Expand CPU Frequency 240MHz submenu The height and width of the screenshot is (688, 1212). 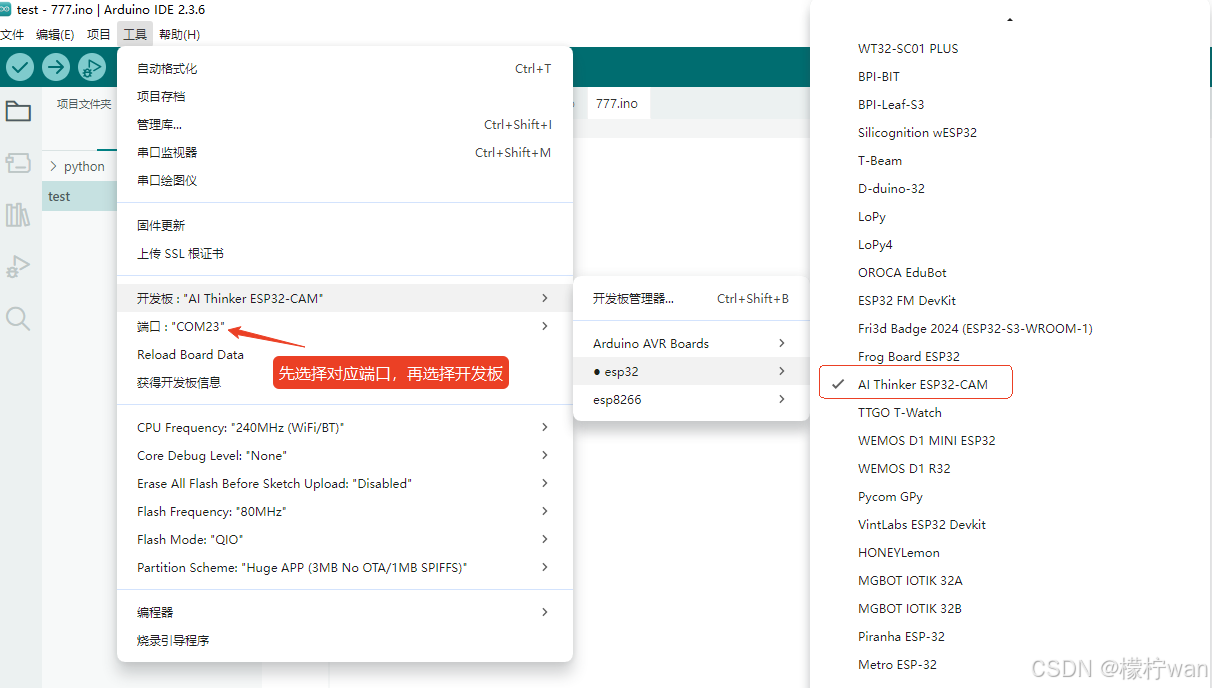[344, 427]
